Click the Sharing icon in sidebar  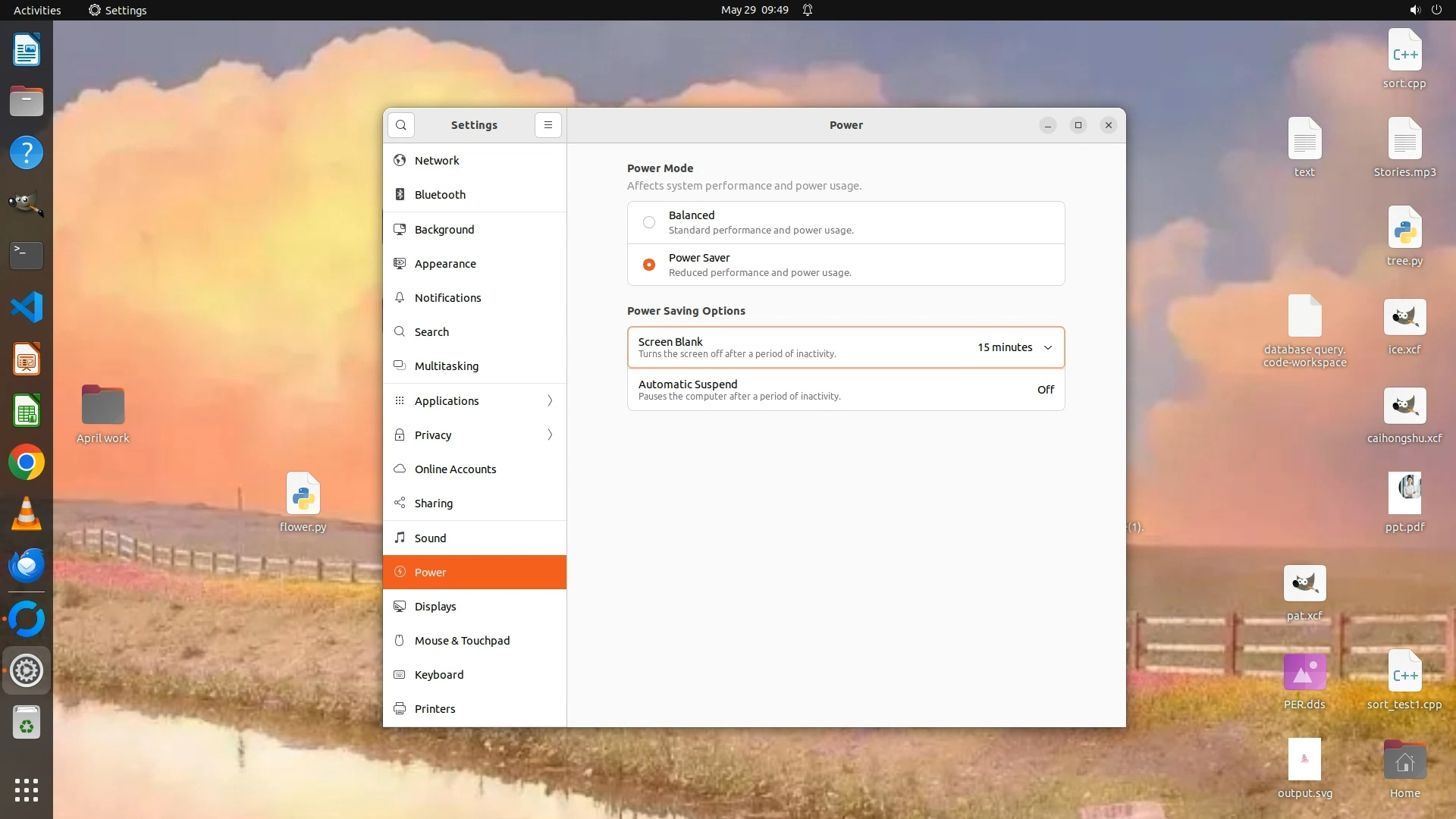[x=400, y=504]
